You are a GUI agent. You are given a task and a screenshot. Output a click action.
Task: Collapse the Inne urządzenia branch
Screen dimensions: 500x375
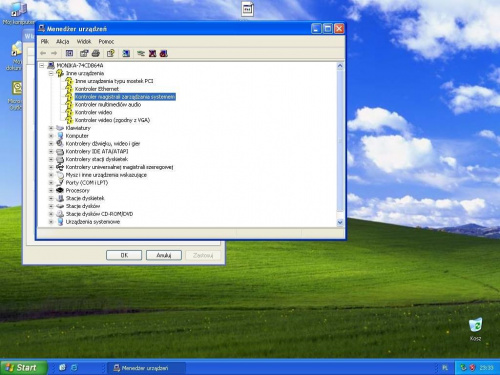pyautogui.click(x=51, y=73)
